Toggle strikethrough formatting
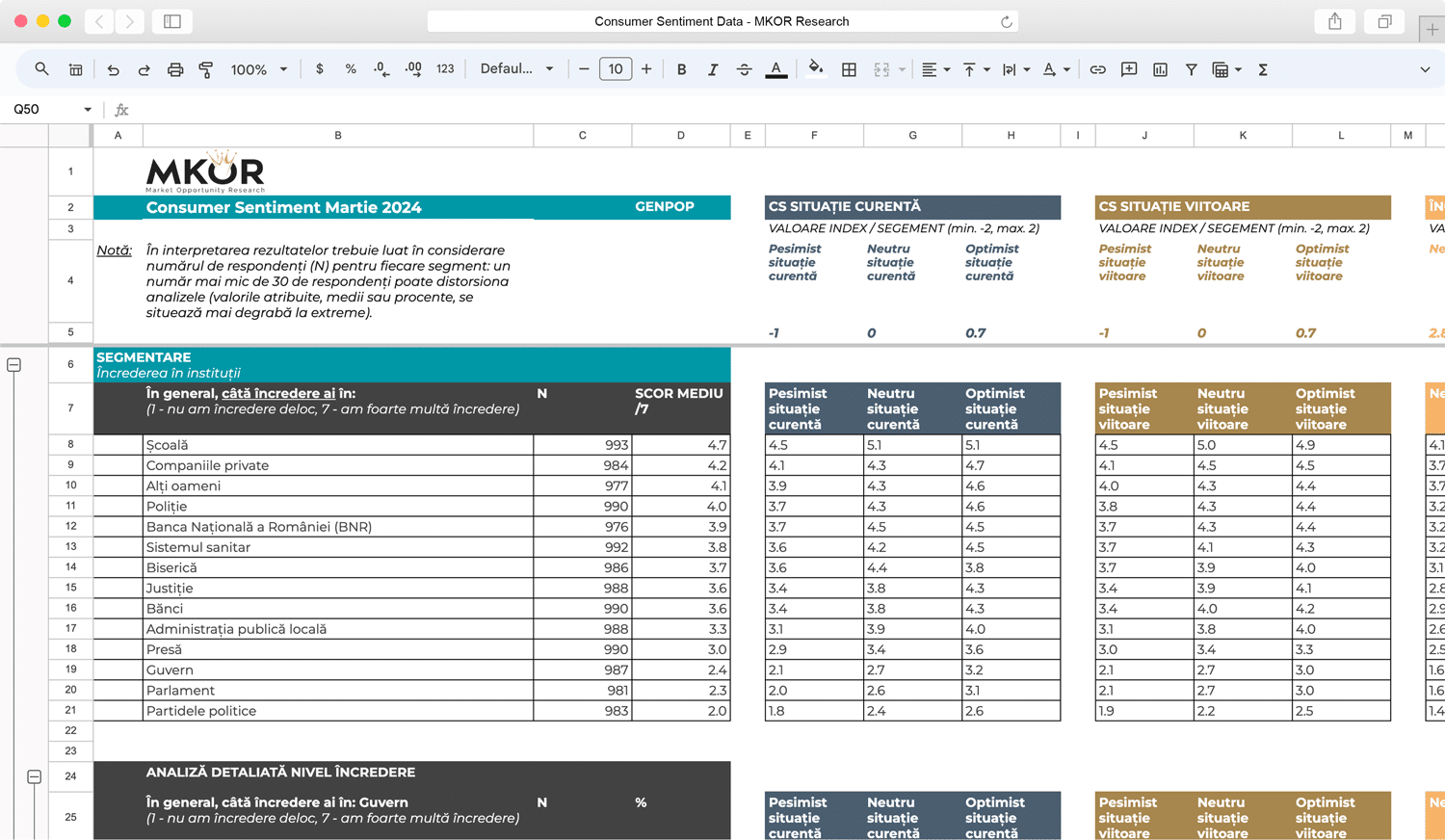The image size is (1445, 840). click(x=744, y=69)
